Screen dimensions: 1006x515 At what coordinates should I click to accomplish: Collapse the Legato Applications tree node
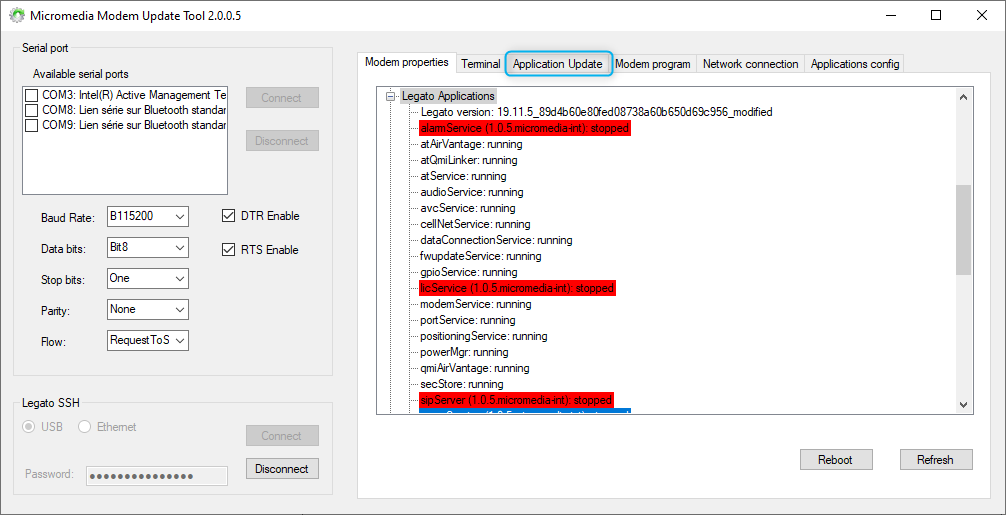click(390, 96)
